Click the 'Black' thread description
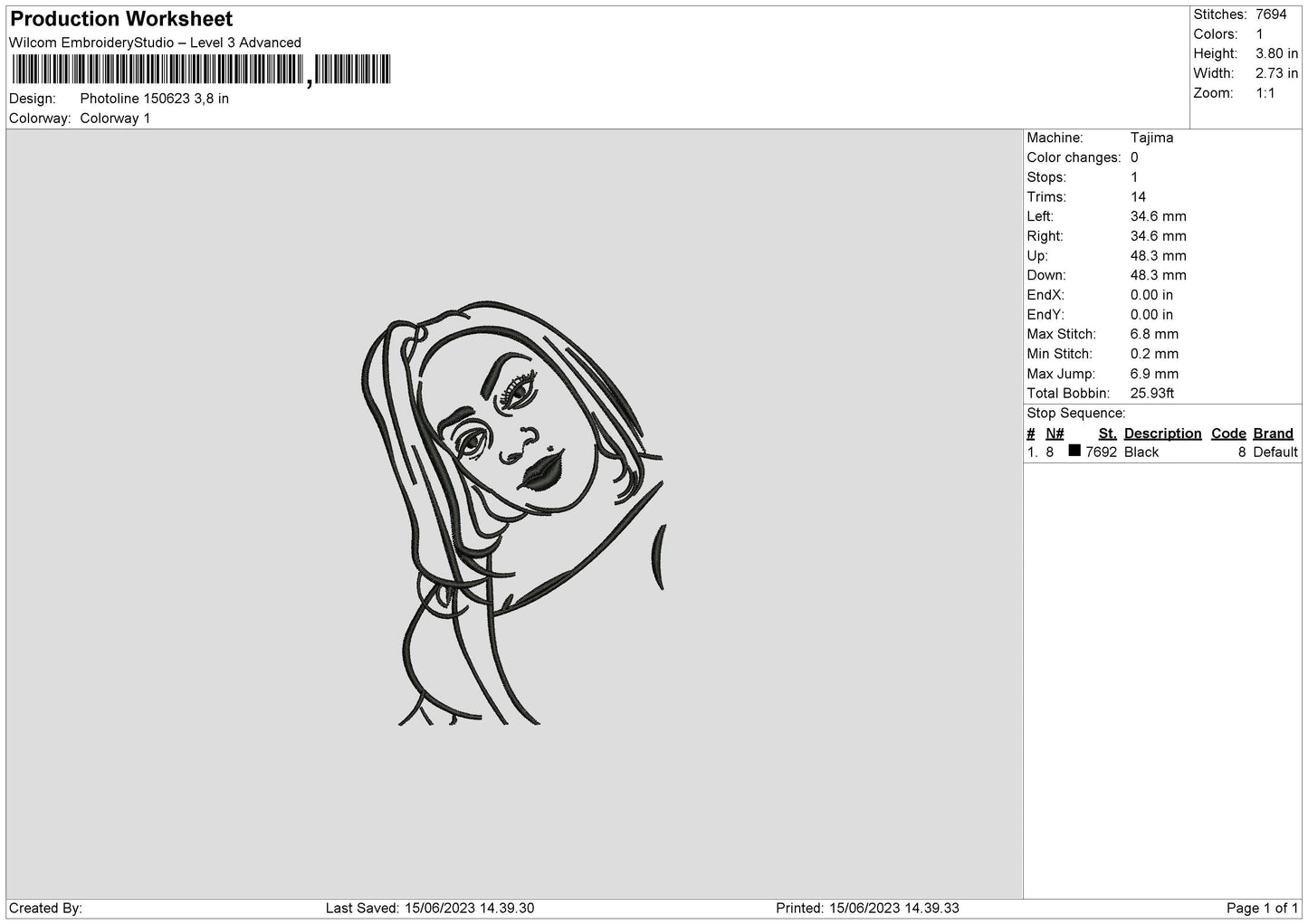This screenshot has width=1308, height=924. (1141, 452)
